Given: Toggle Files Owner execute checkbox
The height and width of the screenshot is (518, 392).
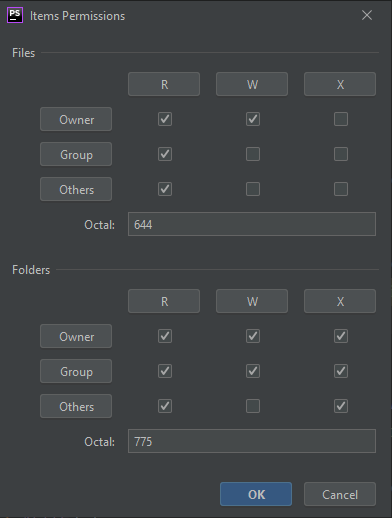Looking at the screenshot, I should pyautogui.click(x=341, y=119).
